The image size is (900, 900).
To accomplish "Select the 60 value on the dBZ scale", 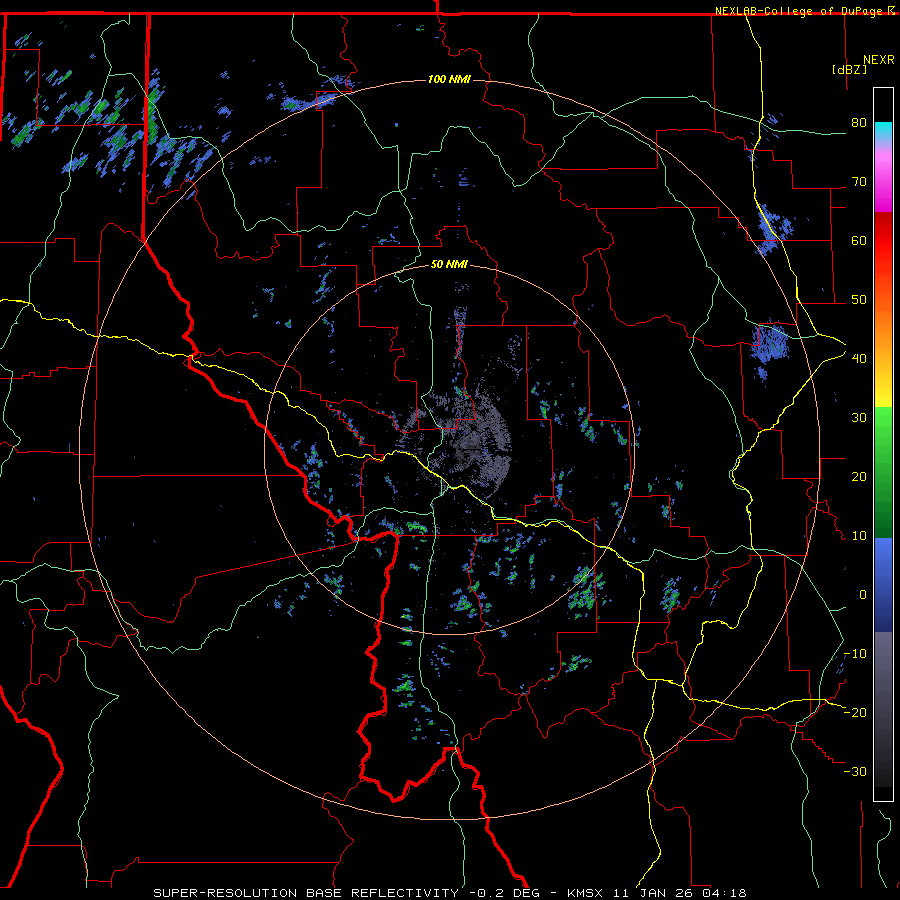I will (859, 240).
